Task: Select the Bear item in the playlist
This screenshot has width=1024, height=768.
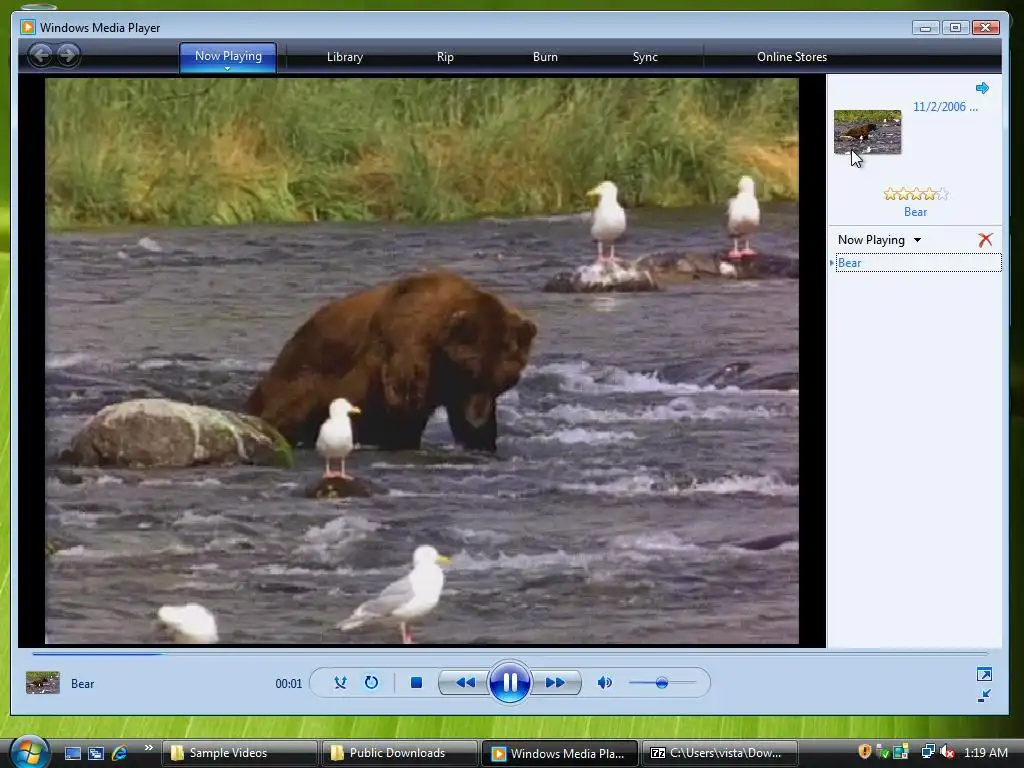Action: coord(918,263)
